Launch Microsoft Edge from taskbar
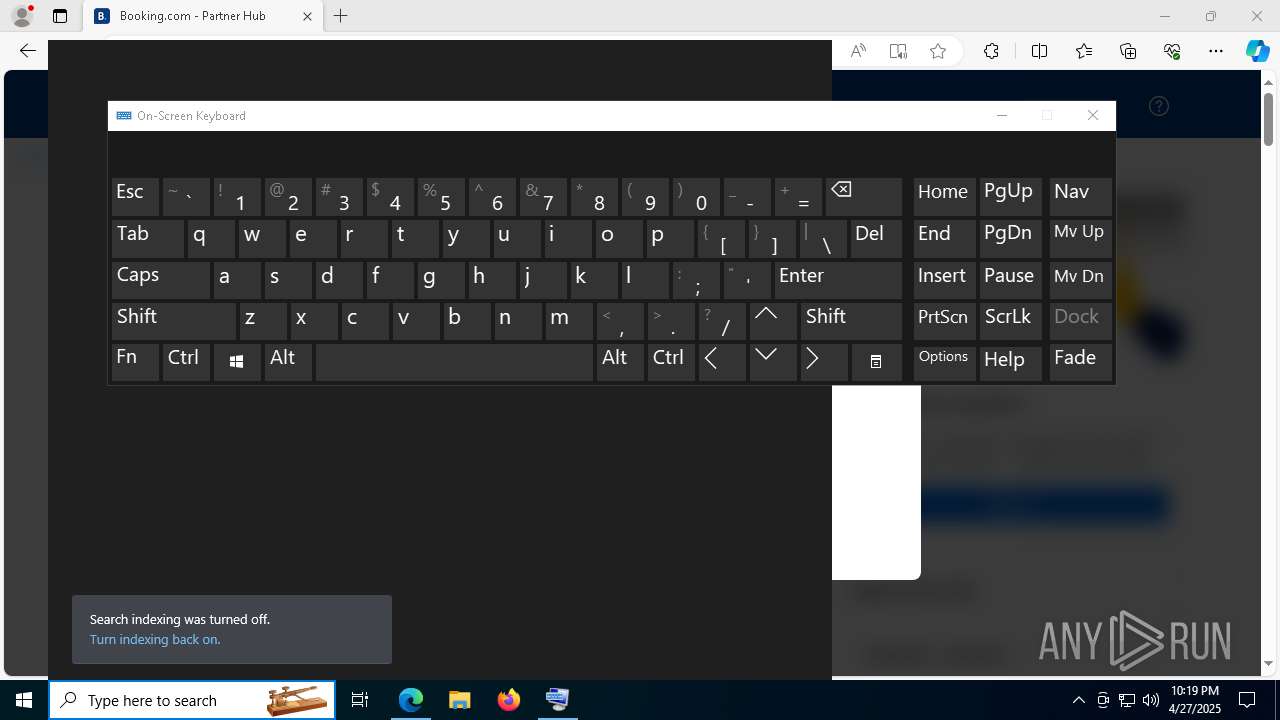Viewport: 1280px width, 720px height. (411, 700)
